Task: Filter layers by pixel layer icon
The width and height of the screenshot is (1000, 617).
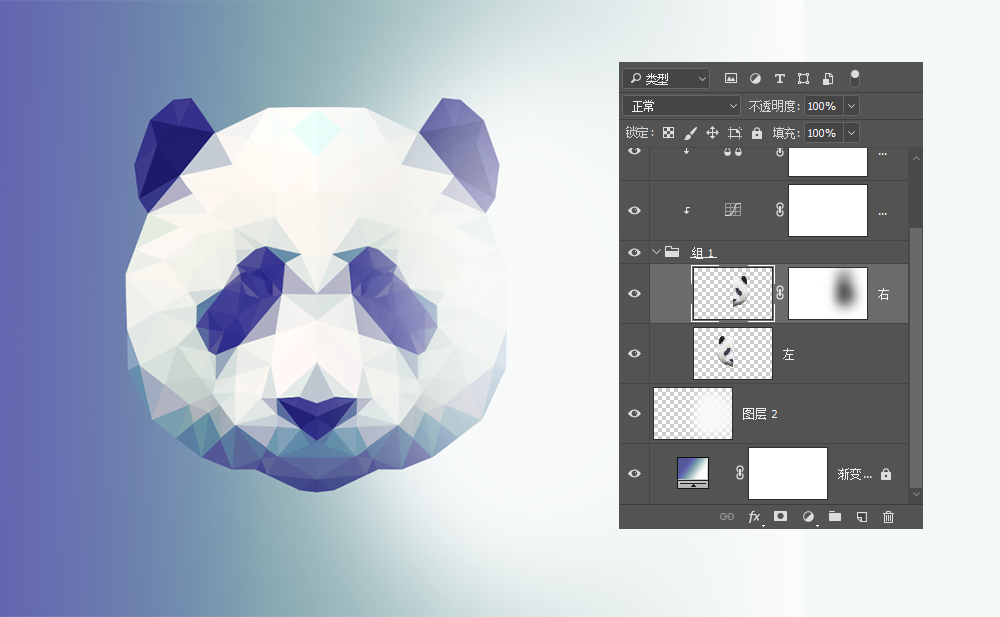Action: [x=731, y=78]
